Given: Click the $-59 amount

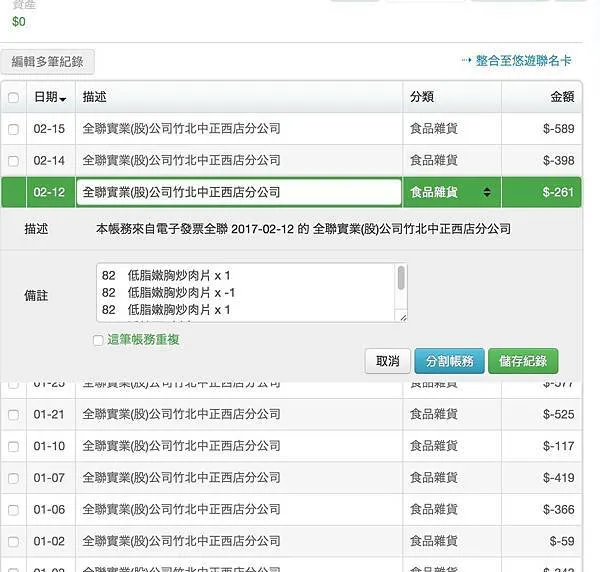Looking at the screenshot, I should 562,541.
